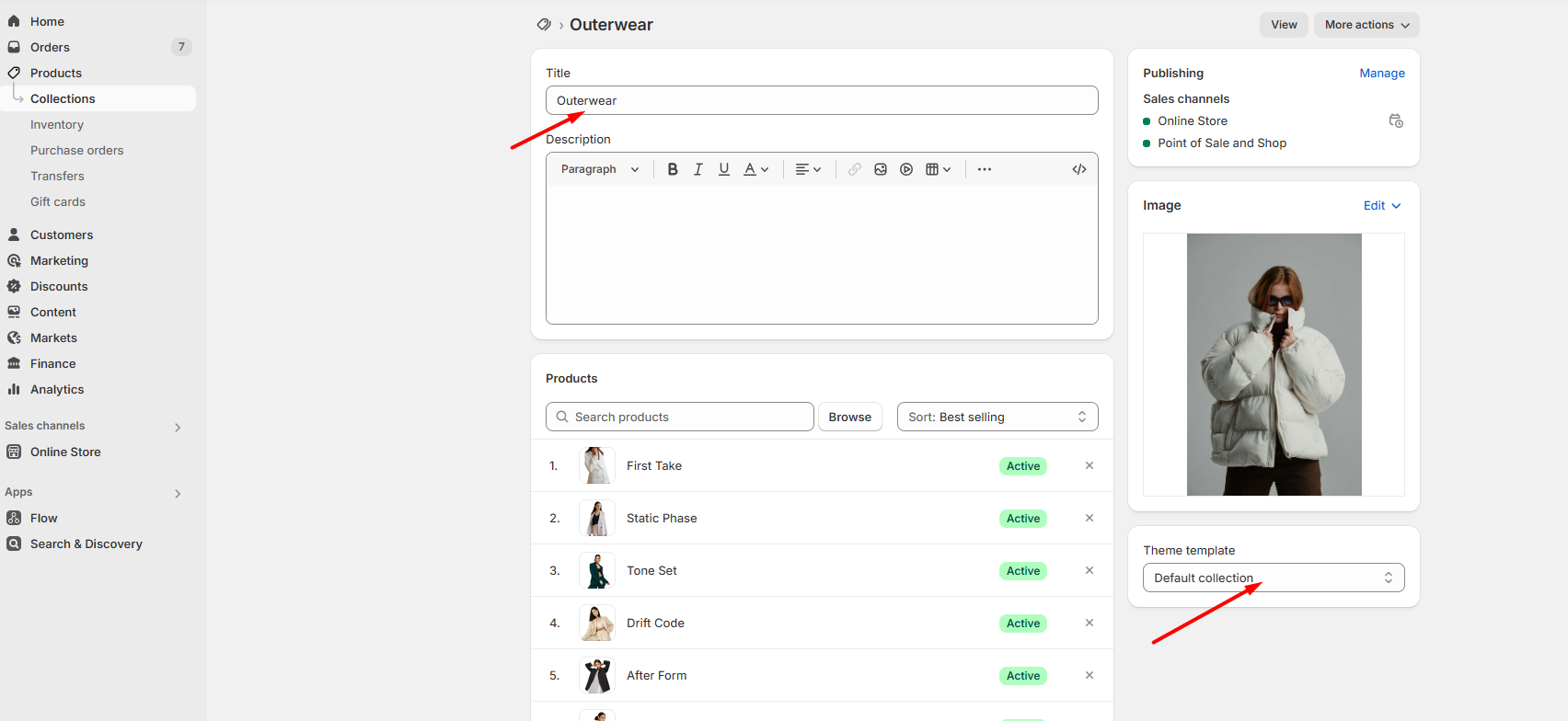This screenshot has height=721, width=1568.
Task: Open the text alignment dropdown
Action: coord(808,169)
